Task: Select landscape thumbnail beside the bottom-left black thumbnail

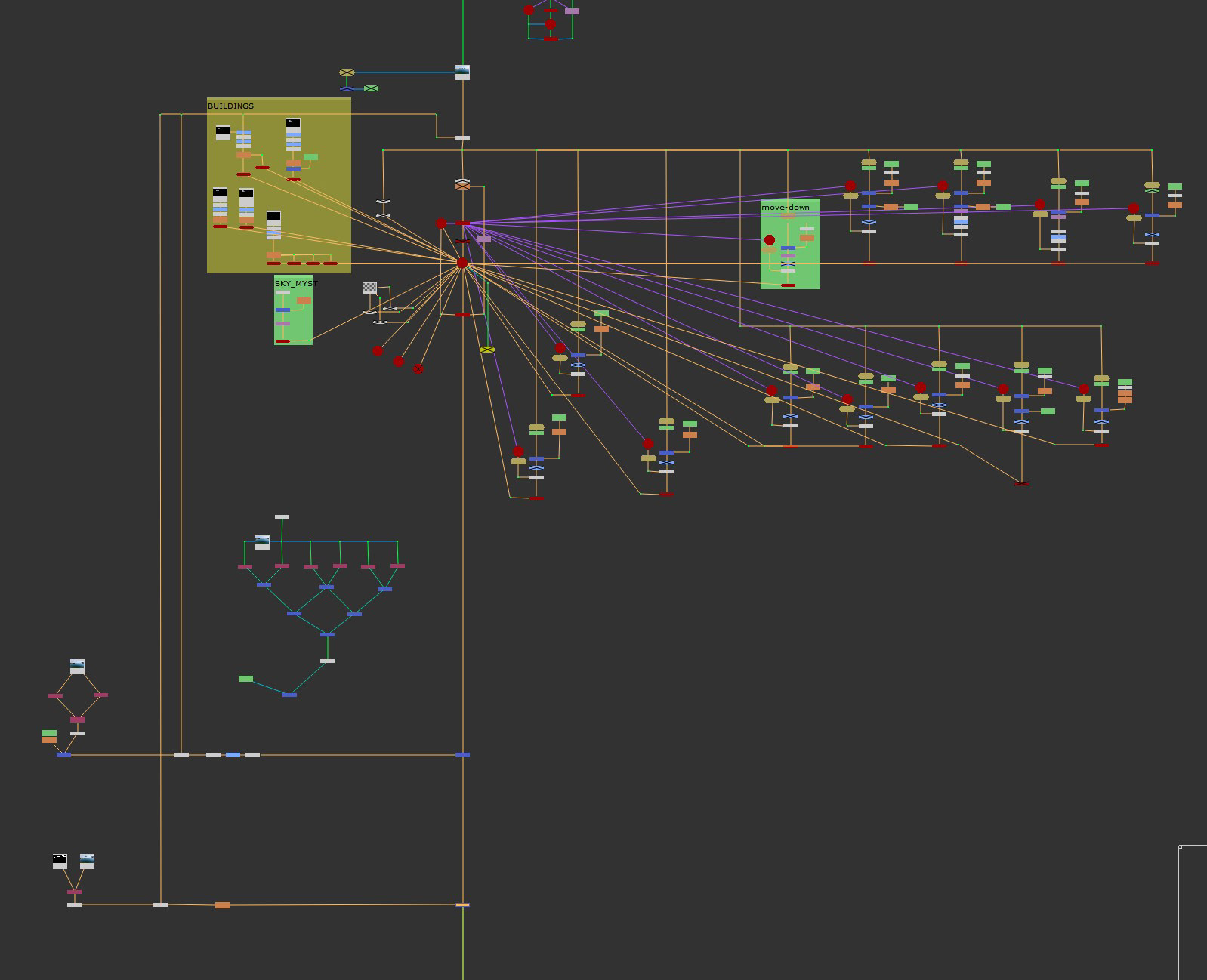Action: tap(87, 861)
